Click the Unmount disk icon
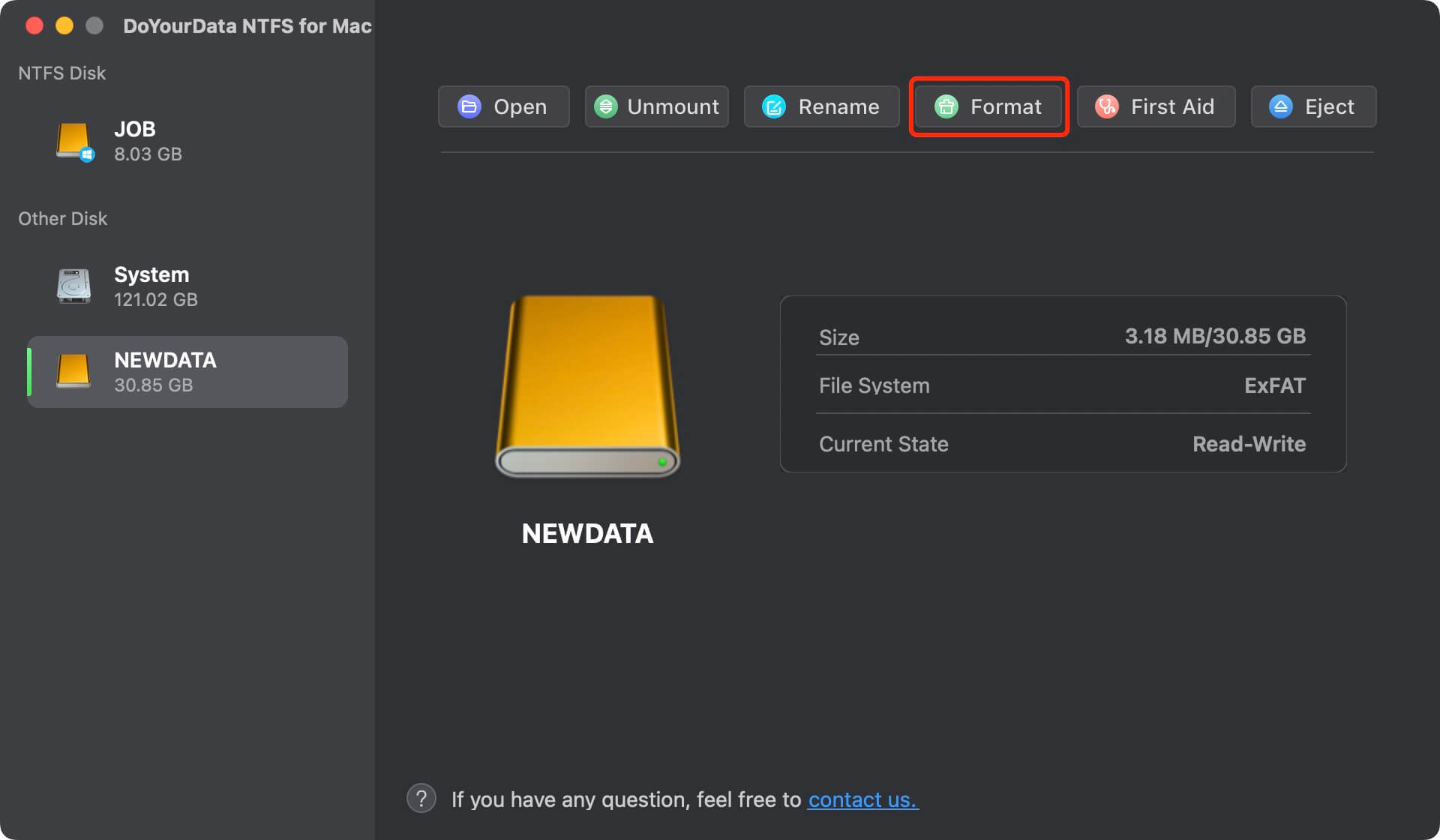 [x=606, y=106]
